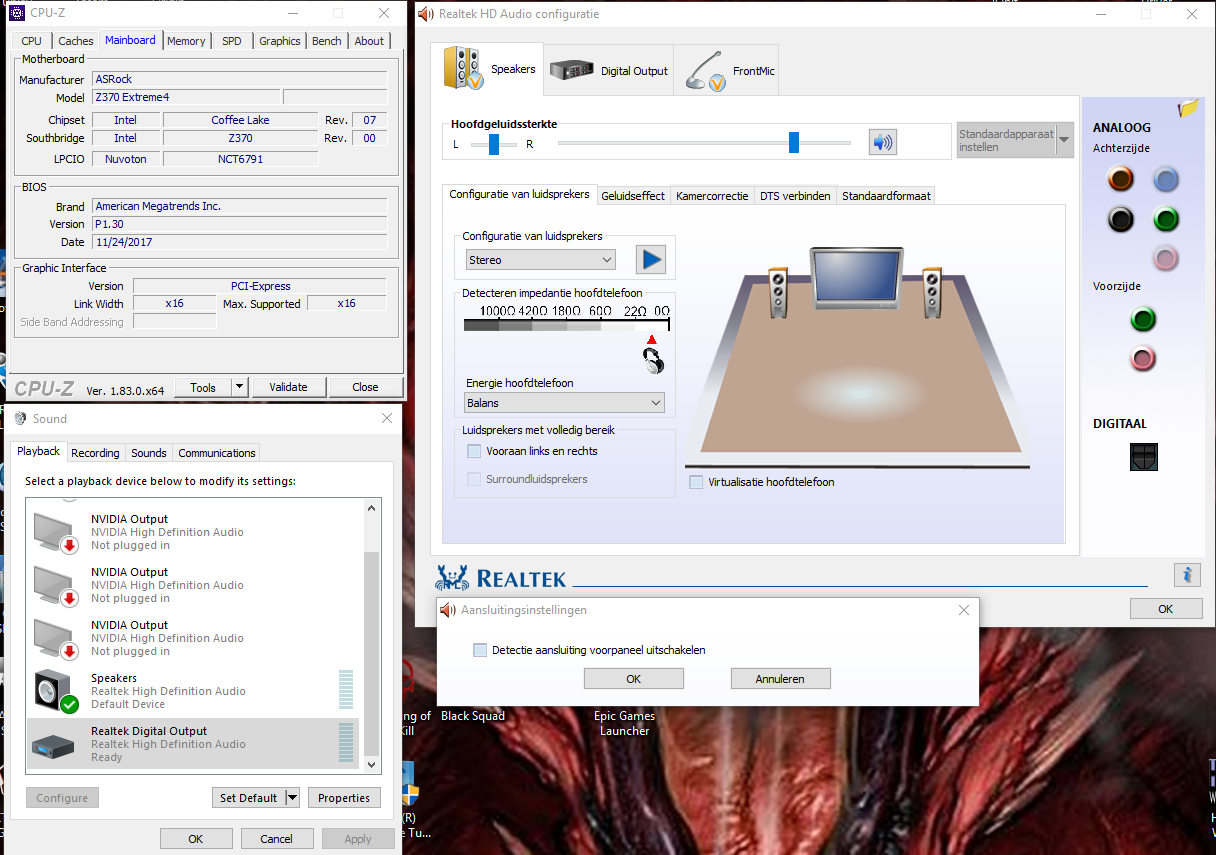This screenshot has width=1216, height=855.
Task: Open connector settings via yellow folder icon
Action: (1188, 108)
